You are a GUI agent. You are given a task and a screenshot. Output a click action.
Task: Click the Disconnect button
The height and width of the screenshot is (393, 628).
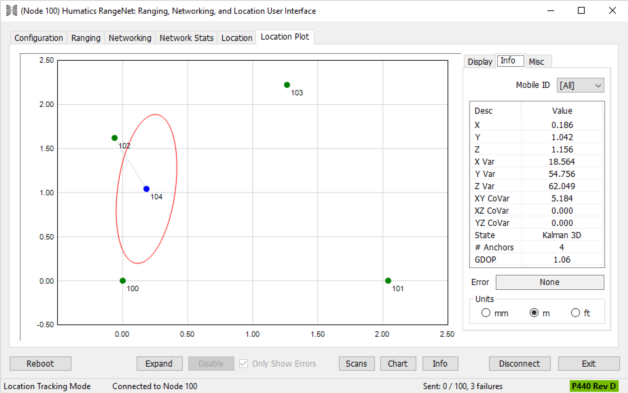pyautogui.click(x=519, y=363)
